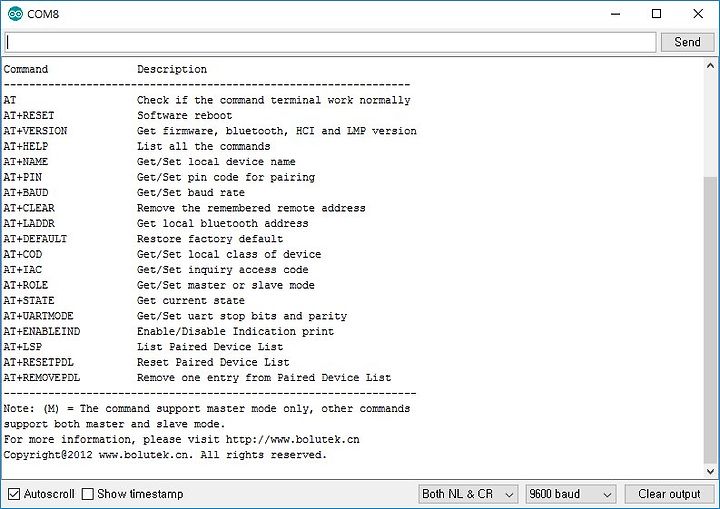Close the COM8 serial monitor window
This screenshot has height=509, width=720.
click(x=698, y=14)
